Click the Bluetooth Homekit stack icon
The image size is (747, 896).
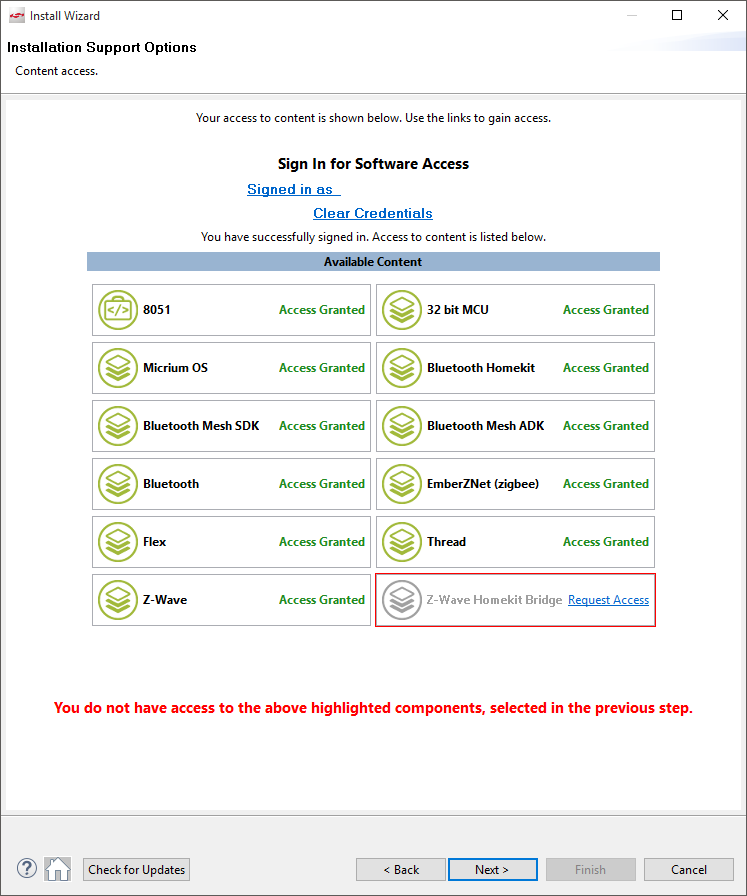pyautogui.click(x=402, y=368)
